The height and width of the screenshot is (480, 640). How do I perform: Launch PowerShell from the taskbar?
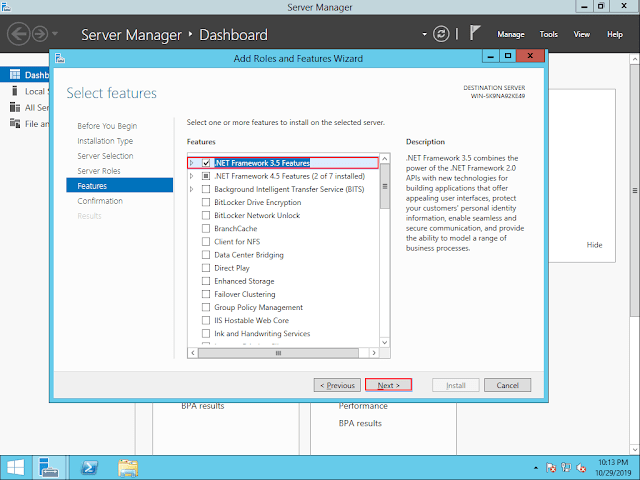89,468
